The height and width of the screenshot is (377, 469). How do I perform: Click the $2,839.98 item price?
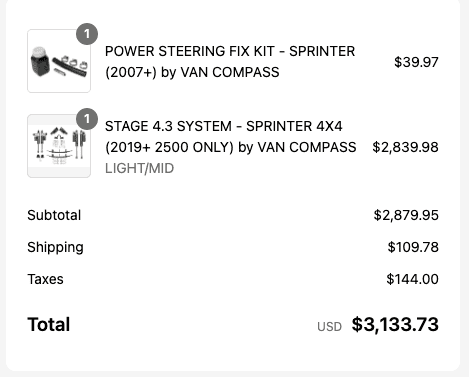coord(405,147)
